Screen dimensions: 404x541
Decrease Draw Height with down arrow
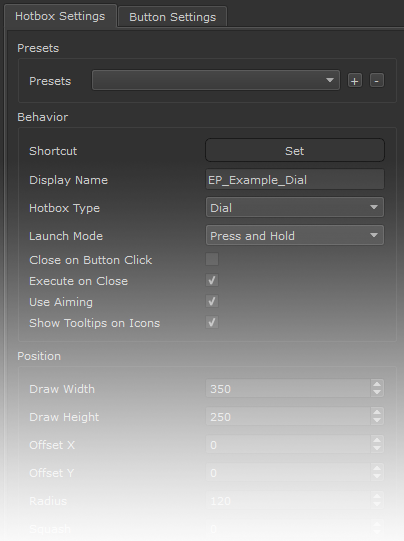coord(377,421)
